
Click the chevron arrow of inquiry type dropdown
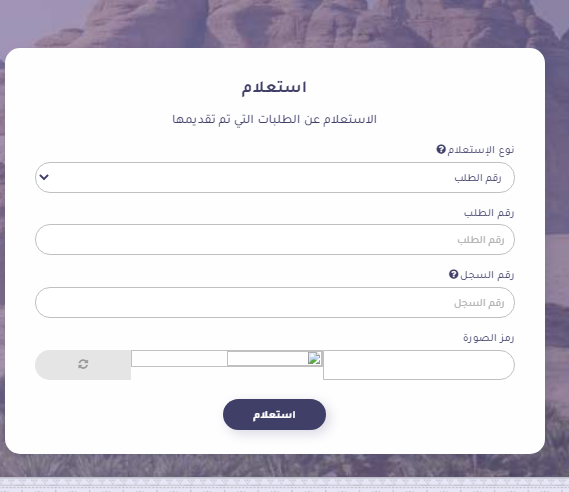44,177
